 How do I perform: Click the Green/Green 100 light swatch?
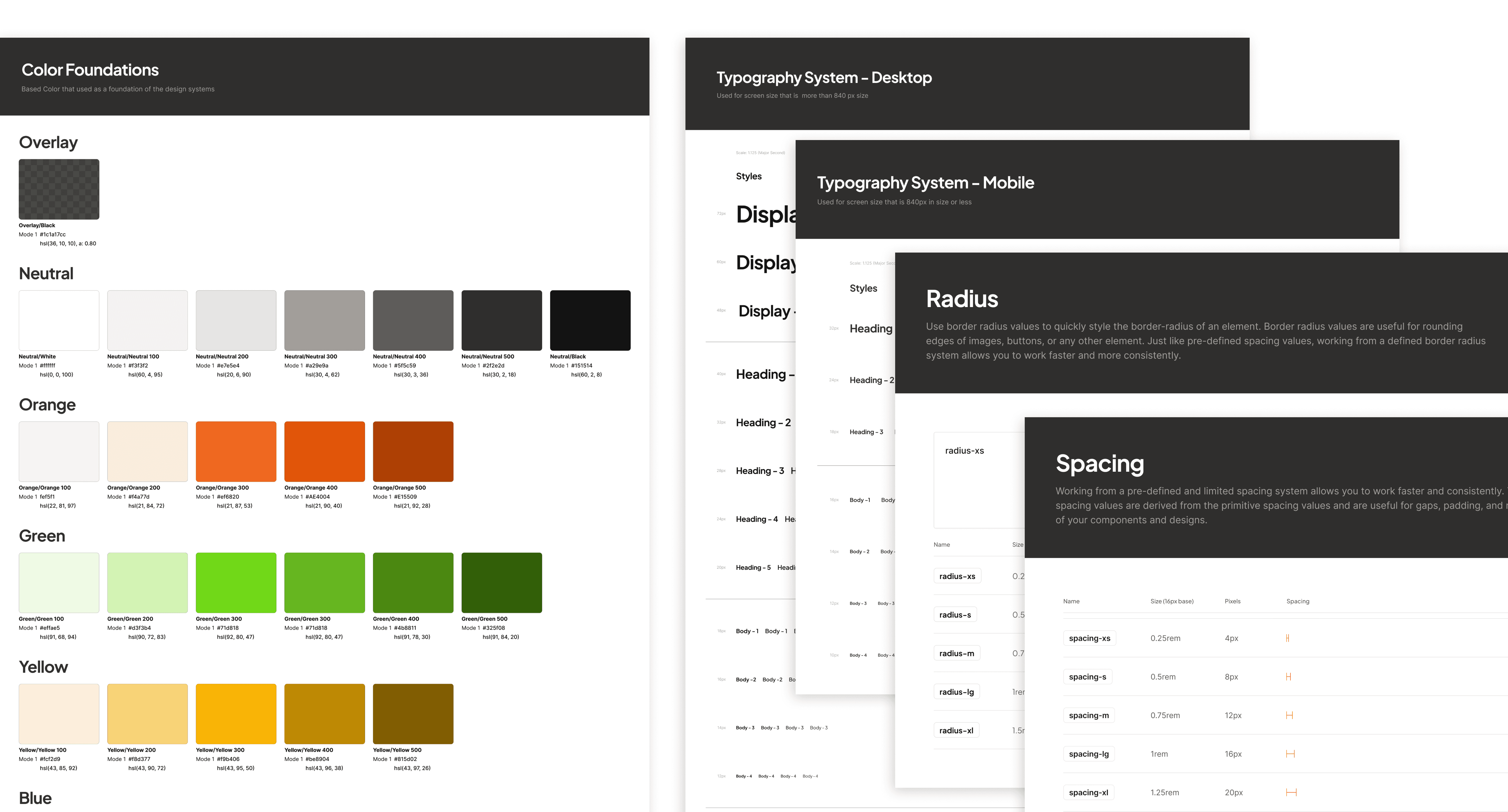59,582
